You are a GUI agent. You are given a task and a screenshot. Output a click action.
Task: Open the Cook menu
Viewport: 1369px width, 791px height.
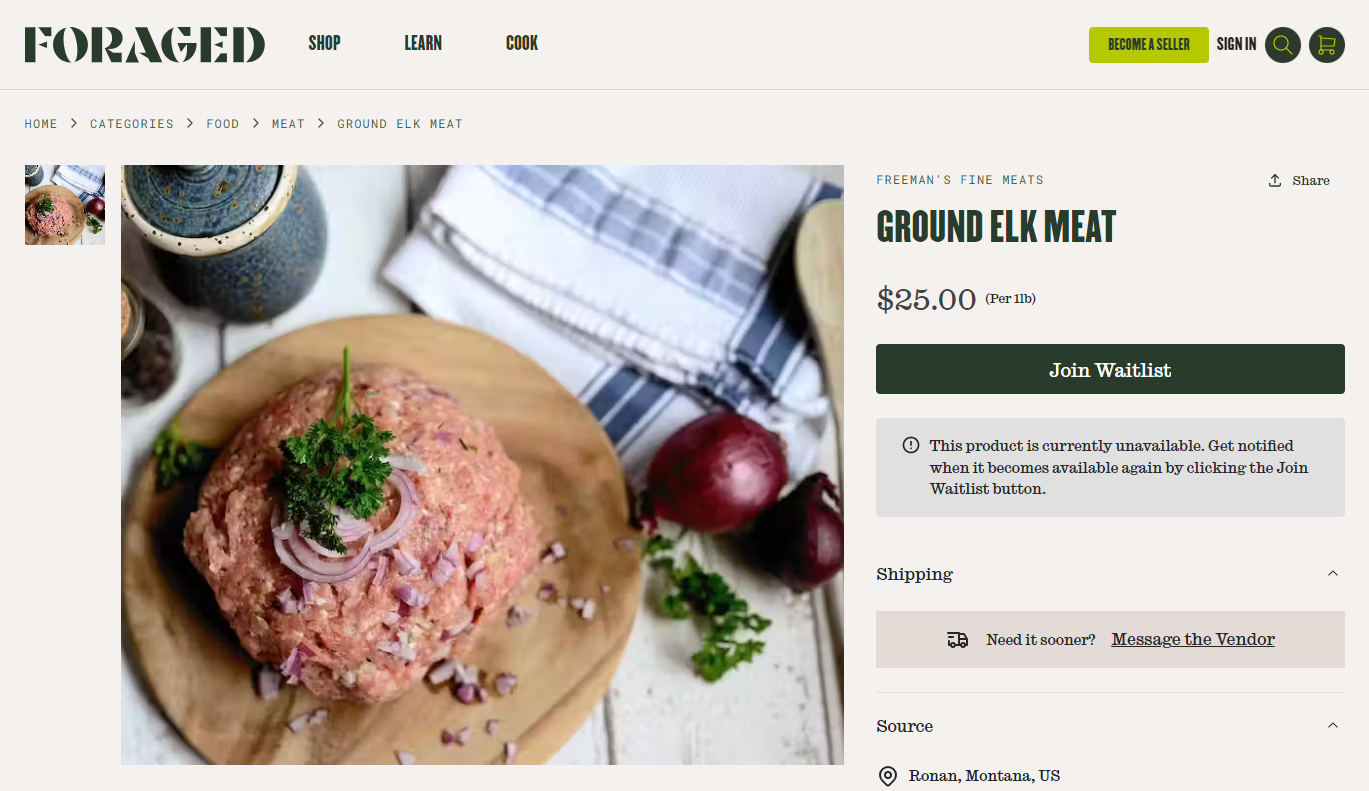click(x=522, y=43)
